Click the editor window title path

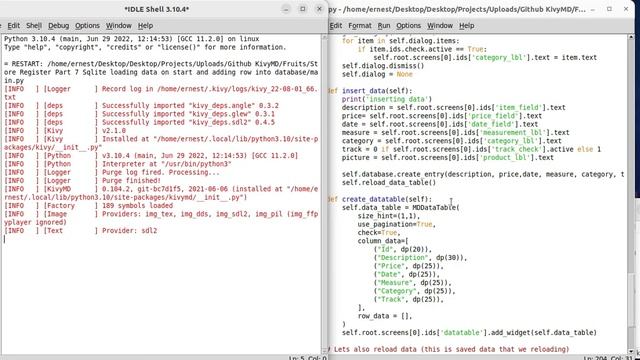(x=457, y=9)
